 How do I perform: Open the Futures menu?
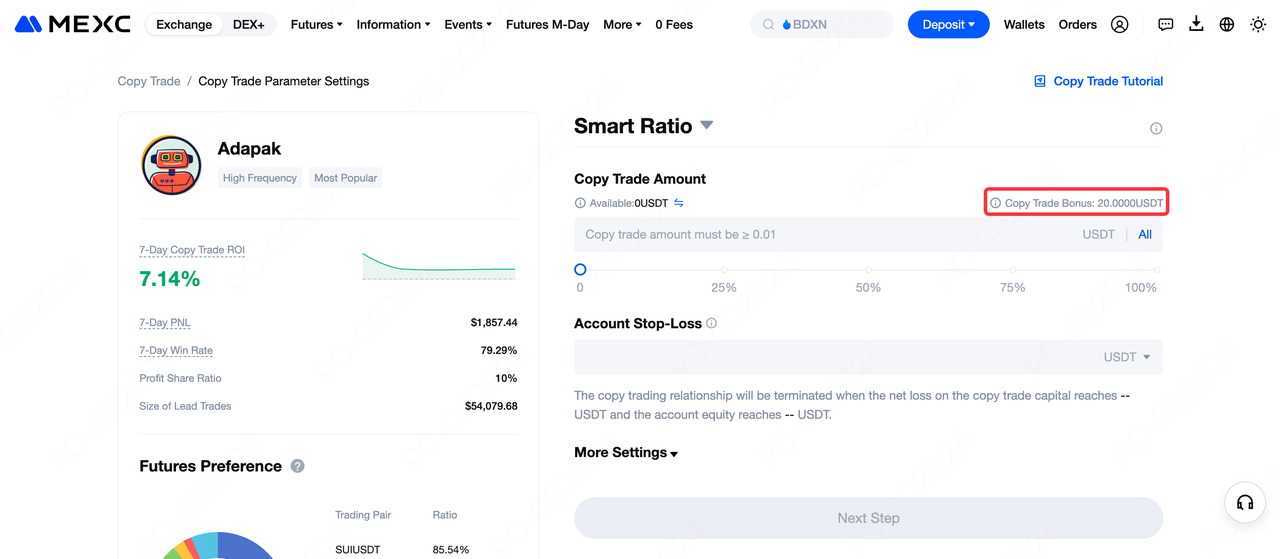point(316,24)
